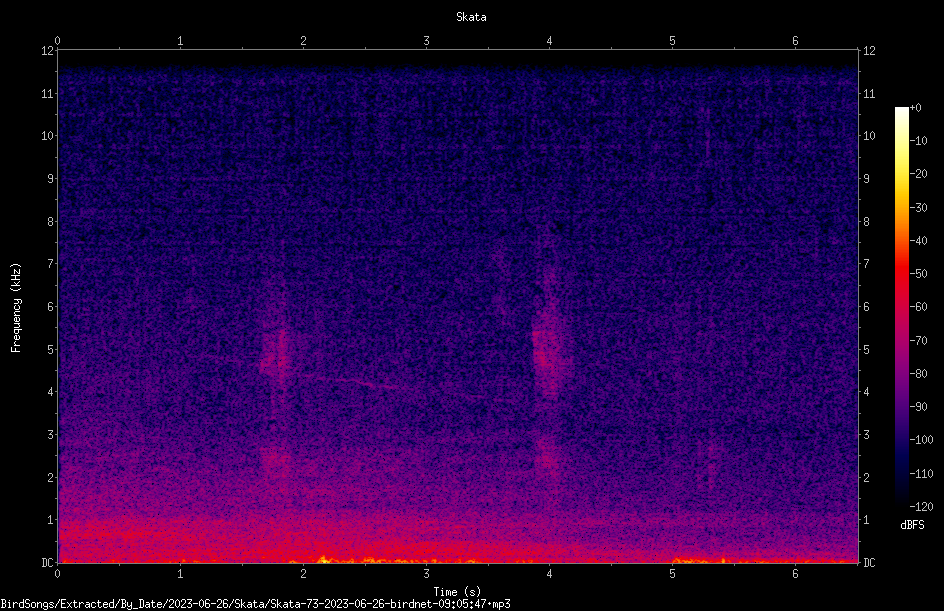The image size is (944, 611).
Task: Click the faint descending whistle trace near 4 kHz
Action: [352, 382]
